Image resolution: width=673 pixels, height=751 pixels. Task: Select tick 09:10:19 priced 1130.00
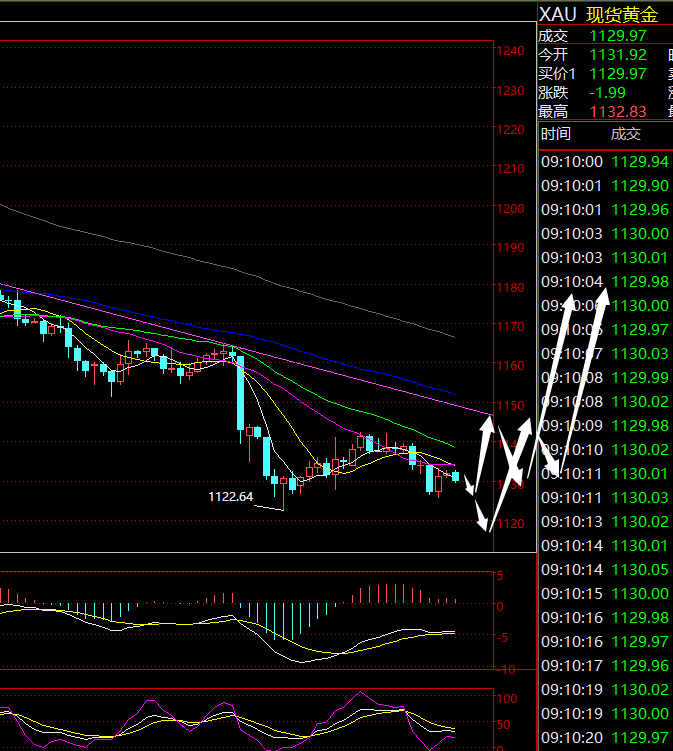click(x=605, y=714)
